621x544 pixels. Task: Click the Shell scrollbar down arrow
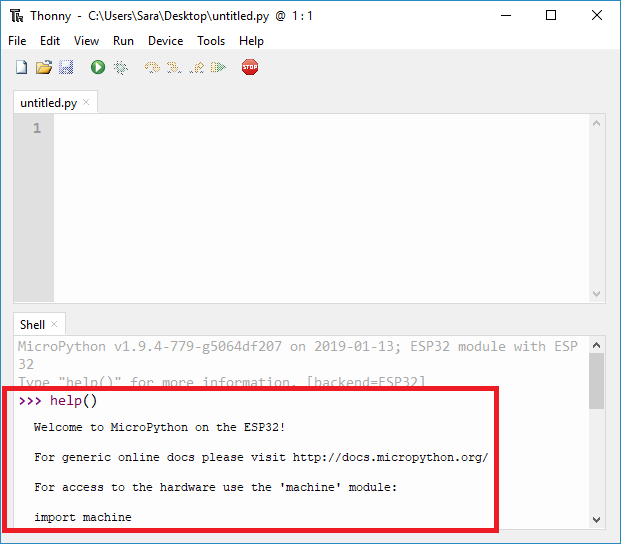click(597, 520)
